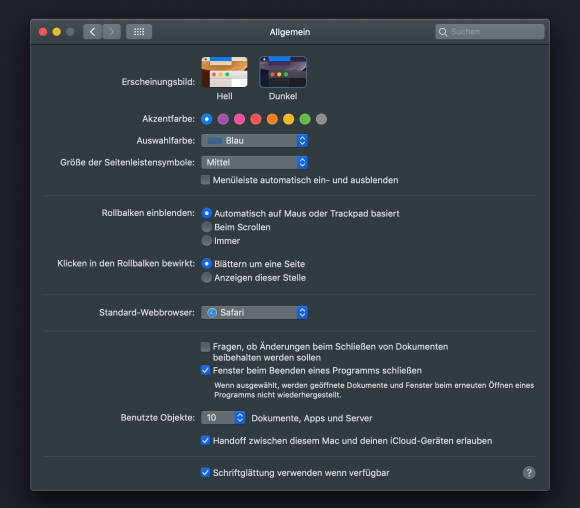Select Anzeigen dieser Stelle option

click(206, 277)
